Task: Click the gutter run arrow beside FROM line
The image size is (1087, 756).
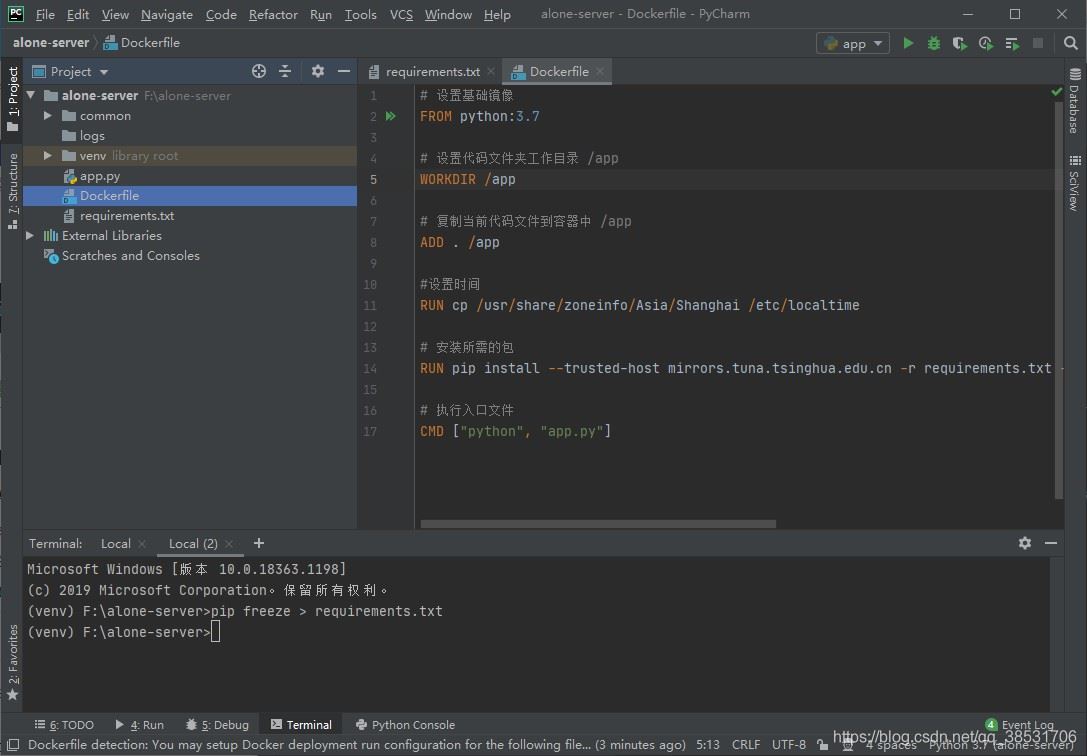Action: pos(391,116)
